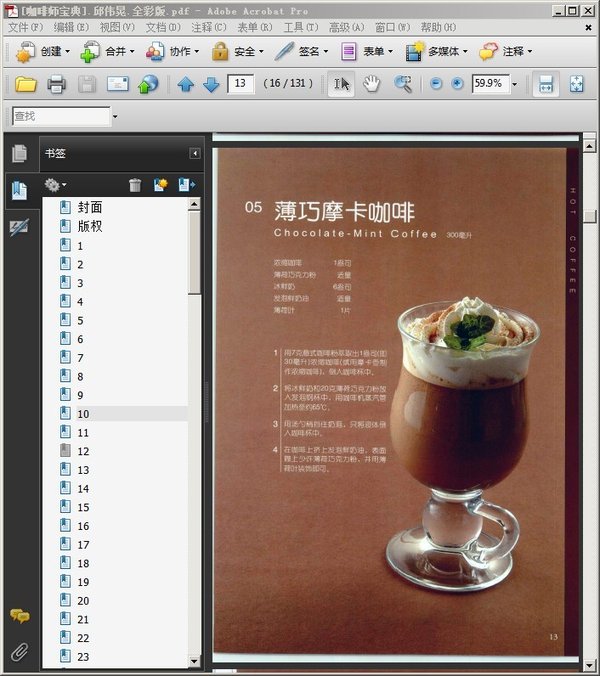600x676 pixels.
Task: Click the bookmark list scrollbar thumb
Action: coord(194,253)
